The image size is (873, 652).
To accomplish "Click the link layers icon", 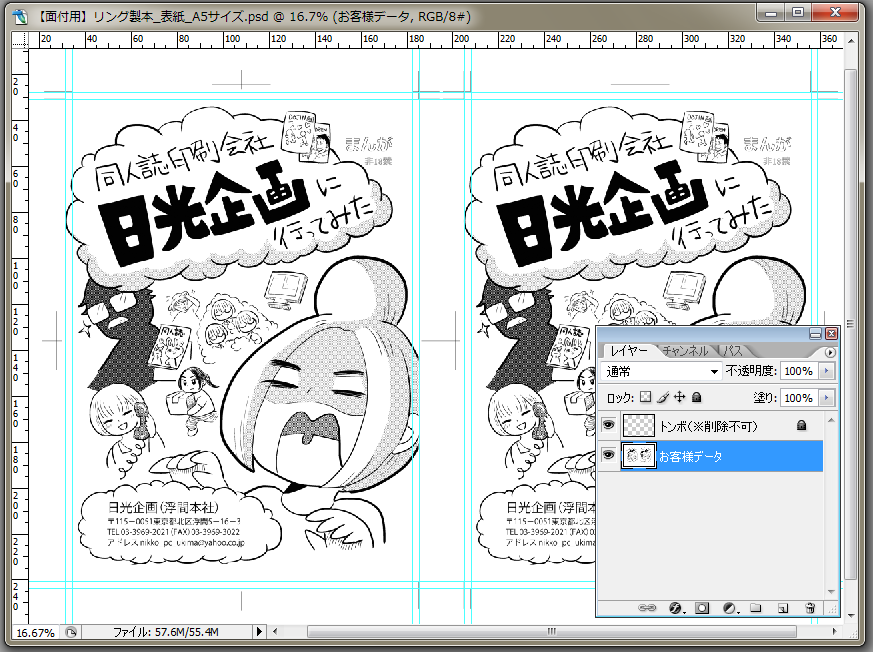I will pos(647,607).
